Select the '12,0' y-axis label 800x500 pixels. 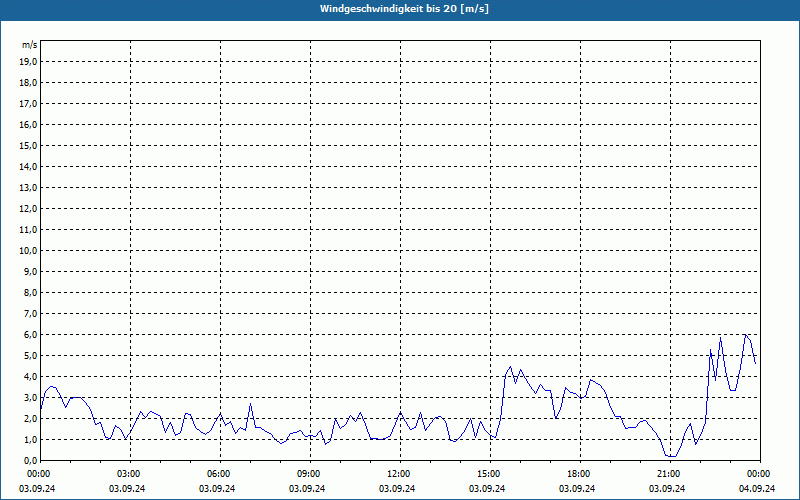[x=28, y=209]
